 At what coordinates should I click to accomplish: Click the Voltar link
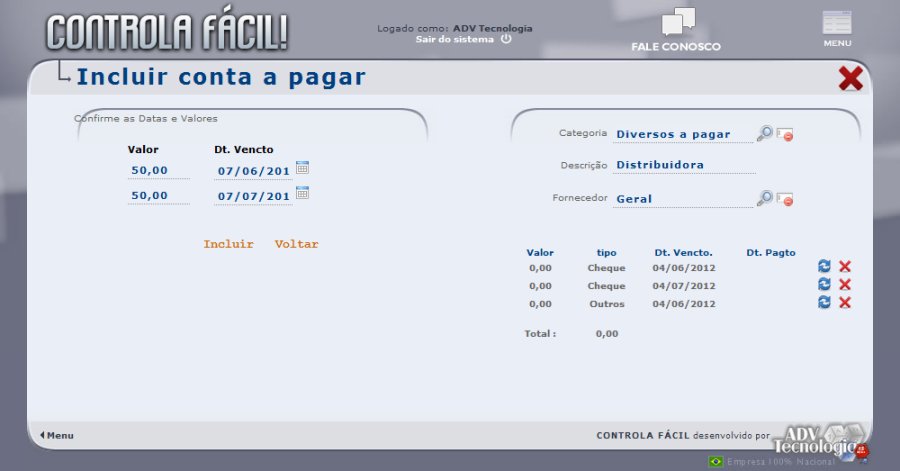click(x=296, y=244)
